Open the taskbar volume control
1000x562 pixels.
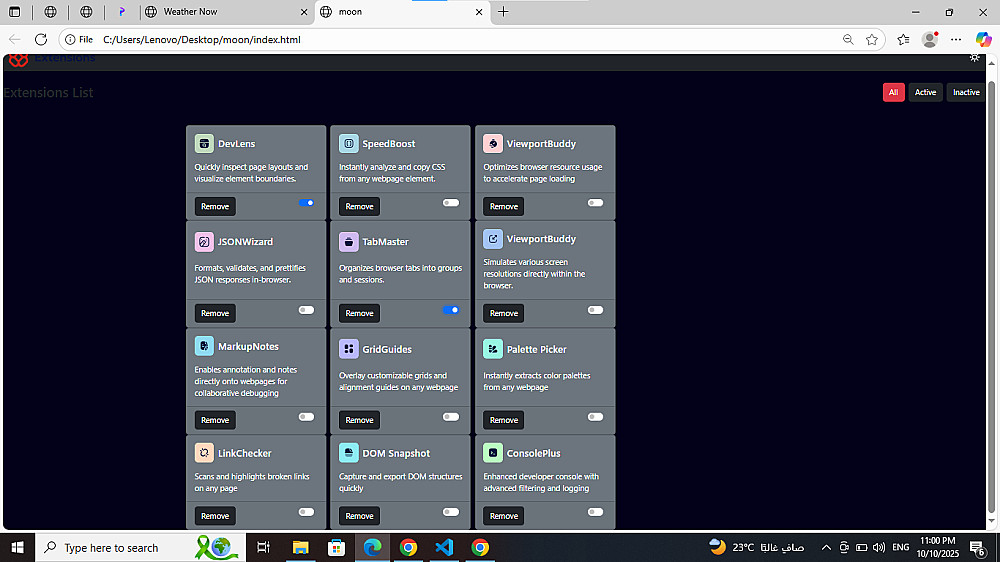879,547
